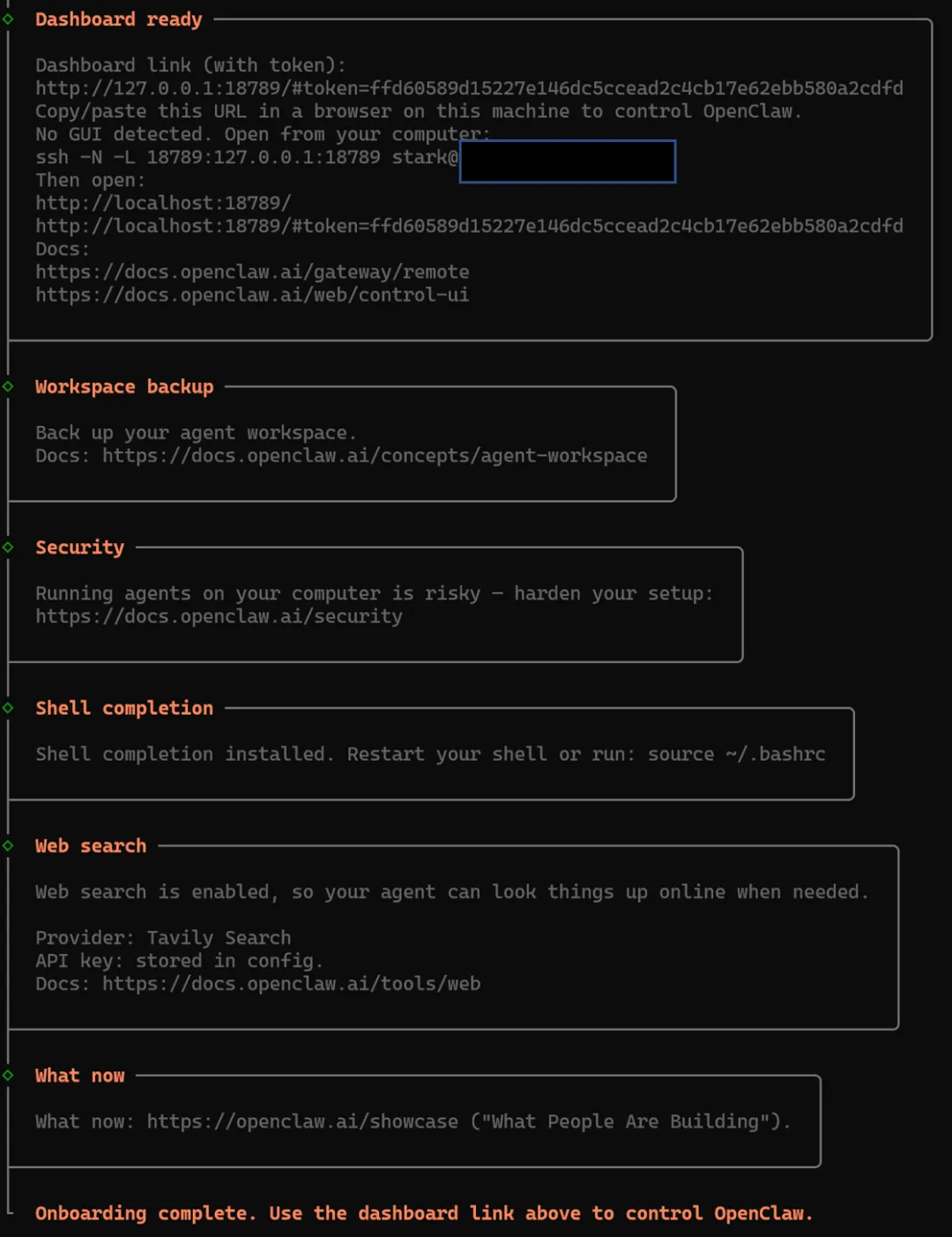This screenshot has height=1237, width=952.
Task: Click the 'source ~/.bashrc' command text
Action: coord(737,754)
